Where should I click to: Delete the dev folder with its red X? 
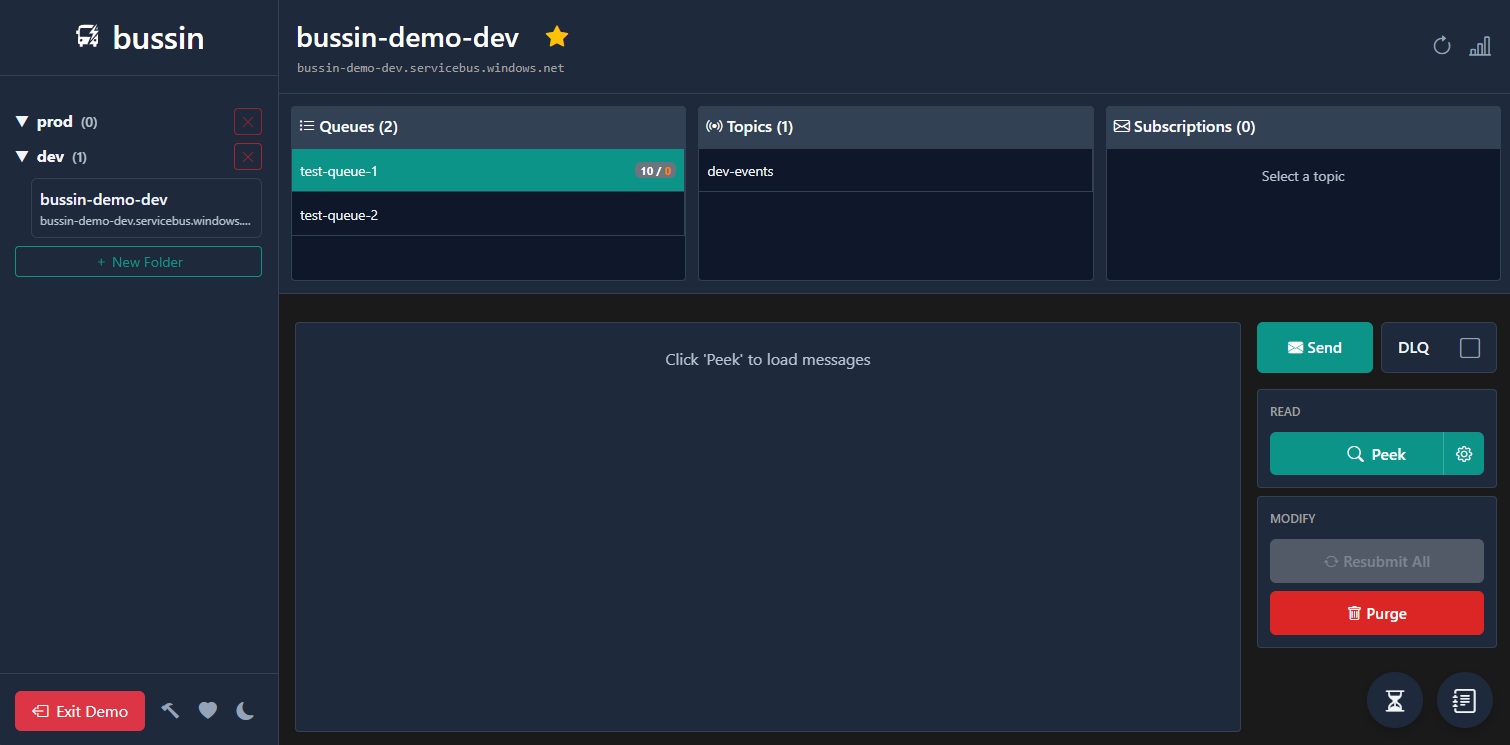click(248, 157)
